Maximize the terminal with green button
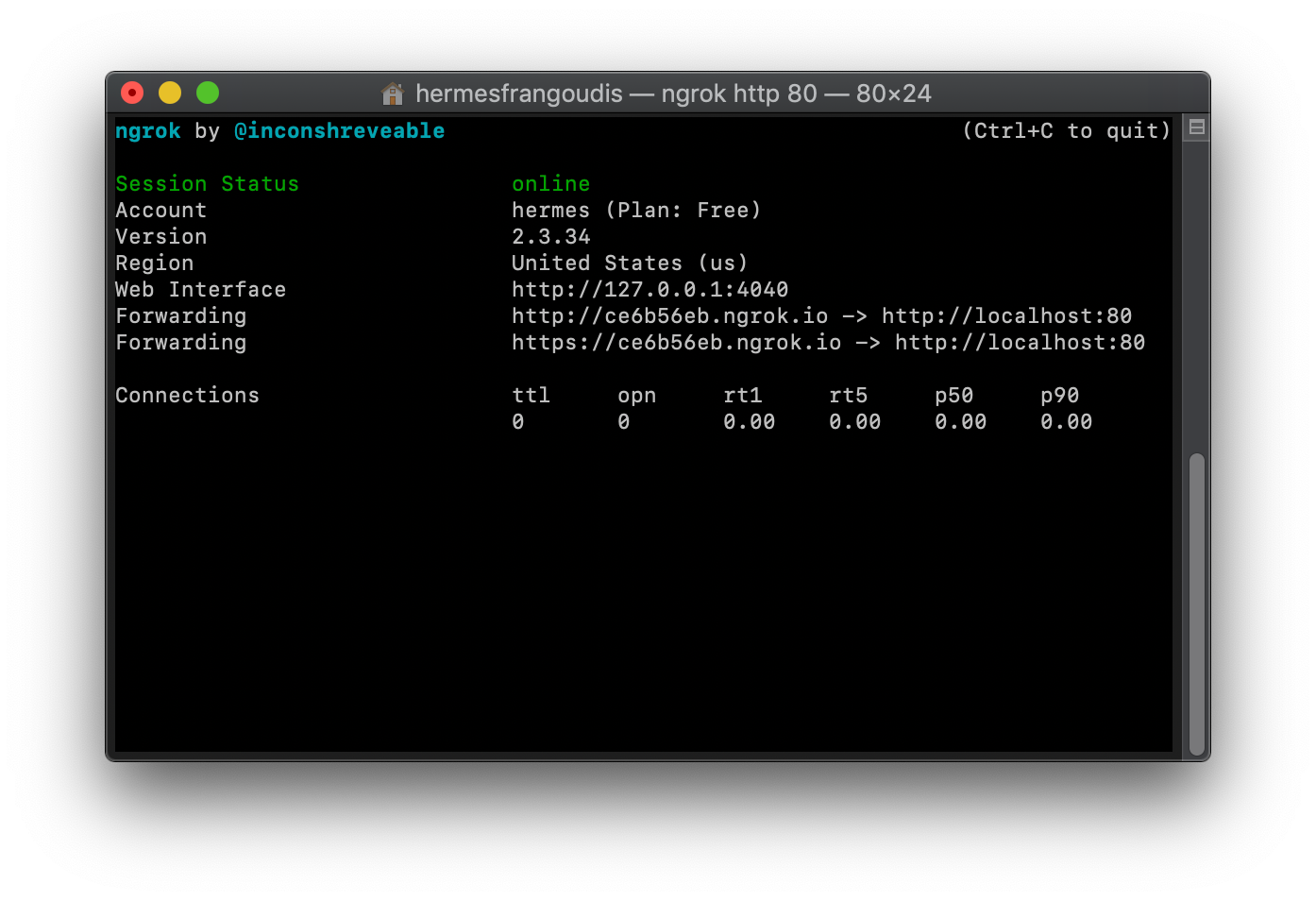Screen dimensions: 1316x901 coord(208,93)
